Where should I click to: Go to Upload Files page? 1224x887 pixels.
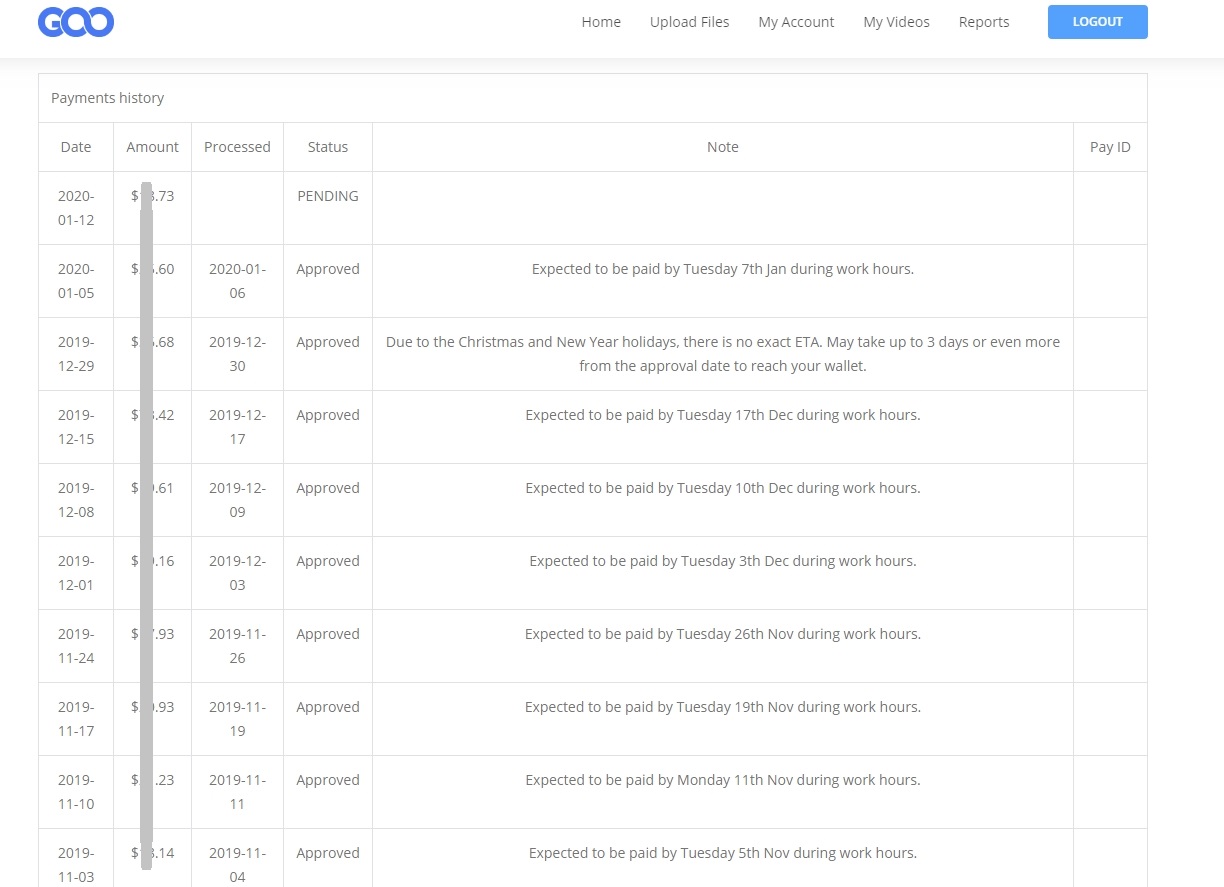(690, 22)
